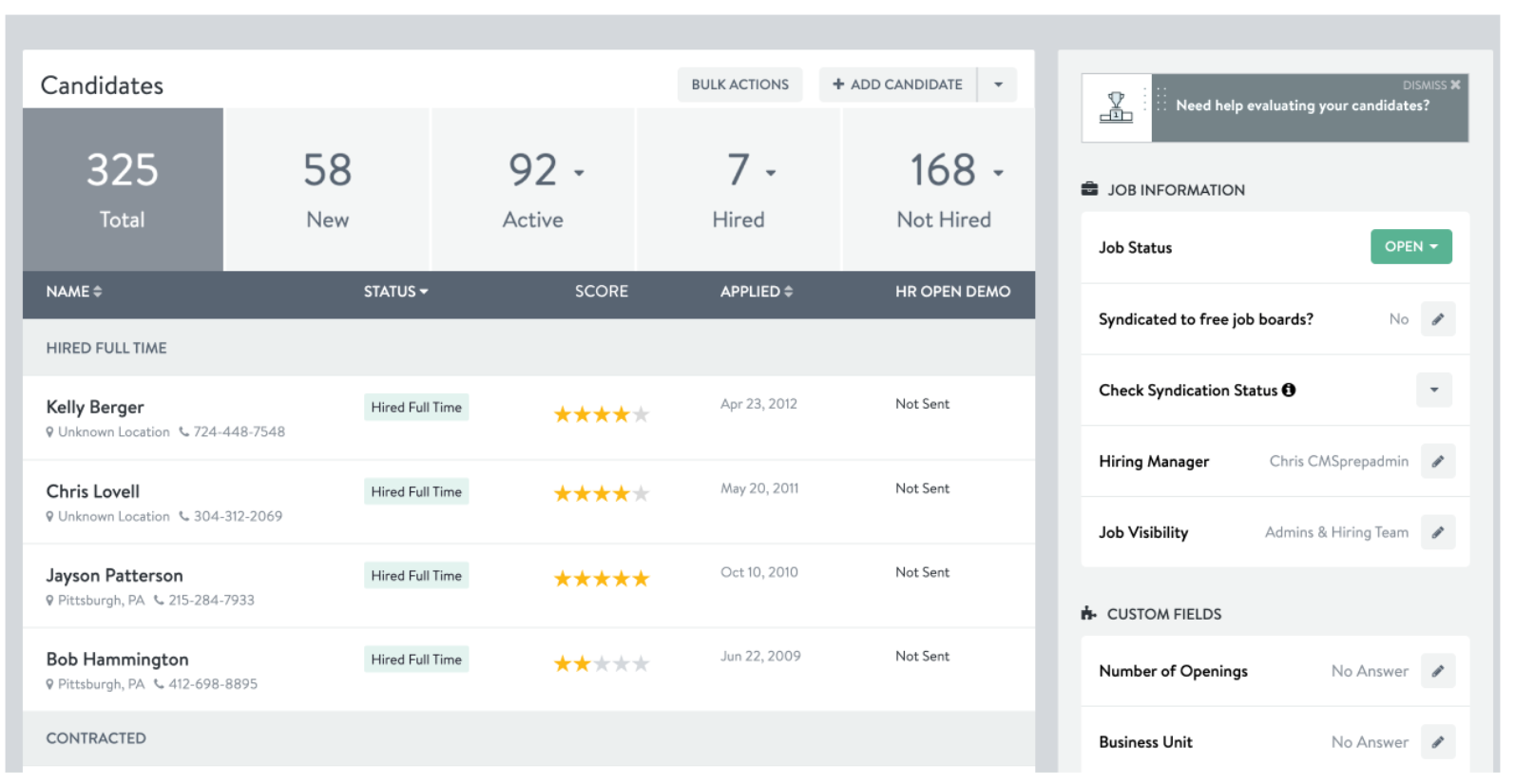Open Jayson Patterson's candidate profile
Screen dimensions: 1515x784
(114, 576)
